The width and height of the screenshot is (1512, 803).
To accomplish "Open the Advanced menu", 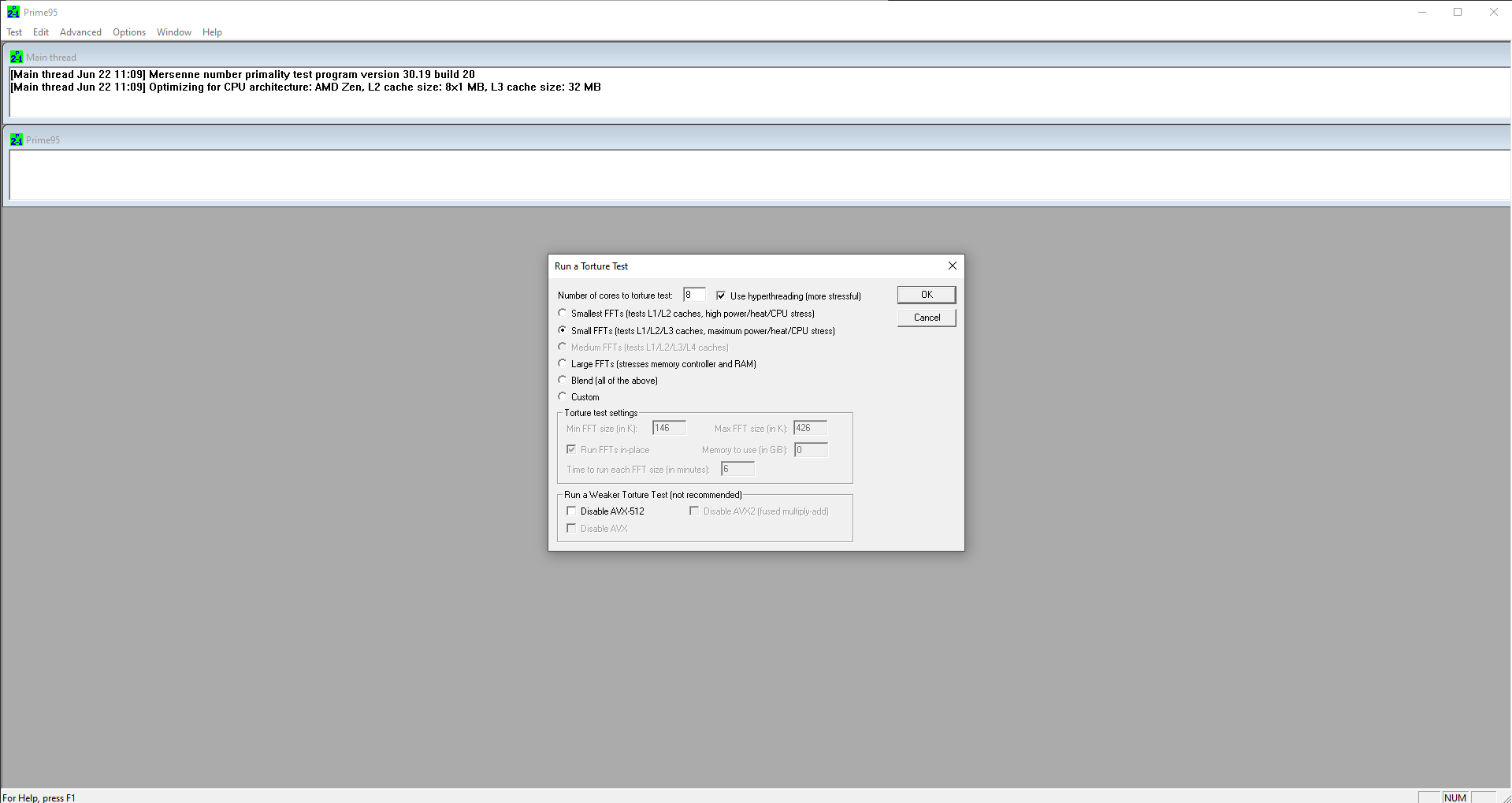I will tap(80, 32).
